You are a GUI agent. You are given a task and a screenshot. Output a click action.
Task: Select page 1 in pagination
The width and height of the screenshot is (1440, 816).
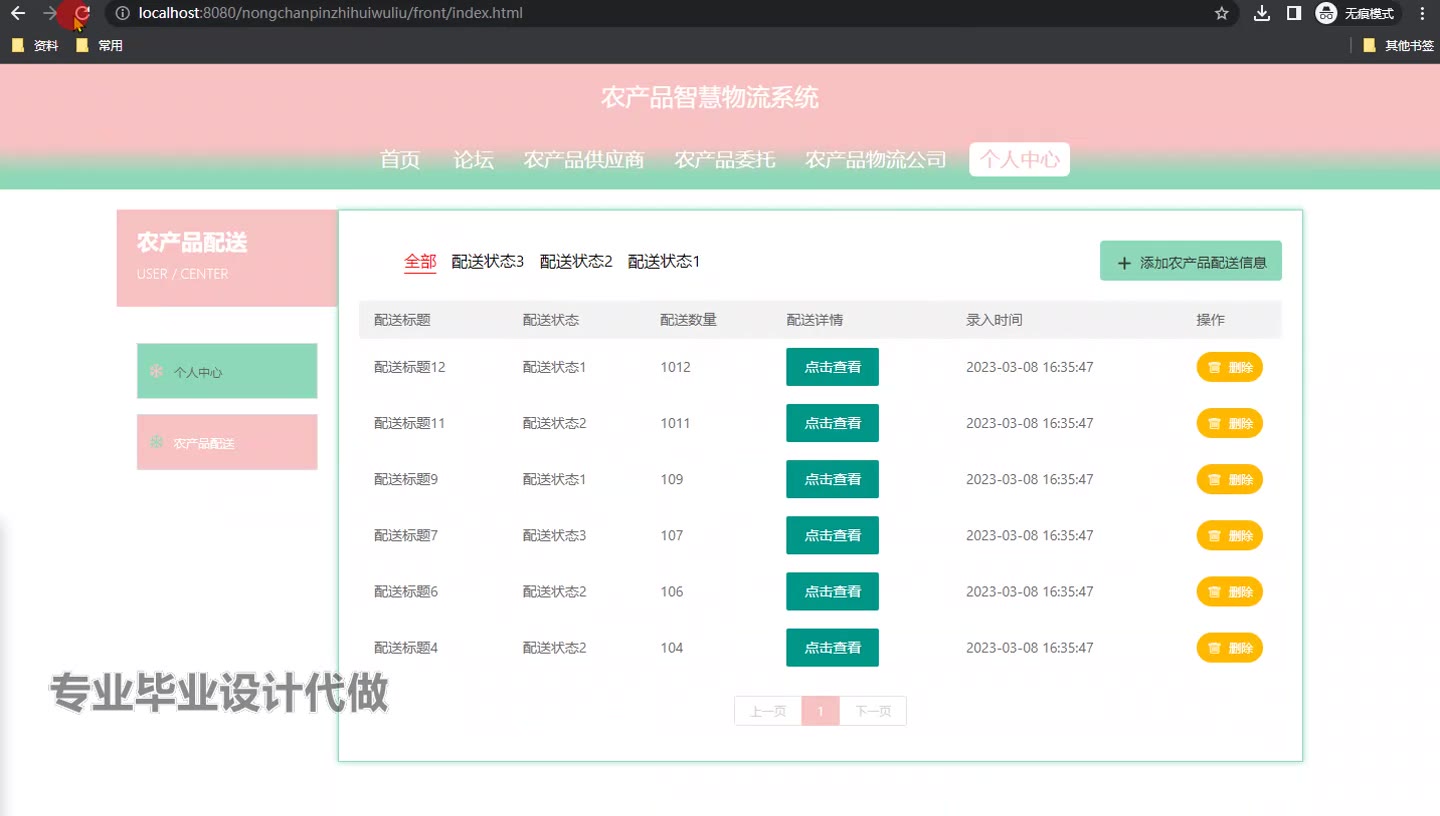coord(821,711)
